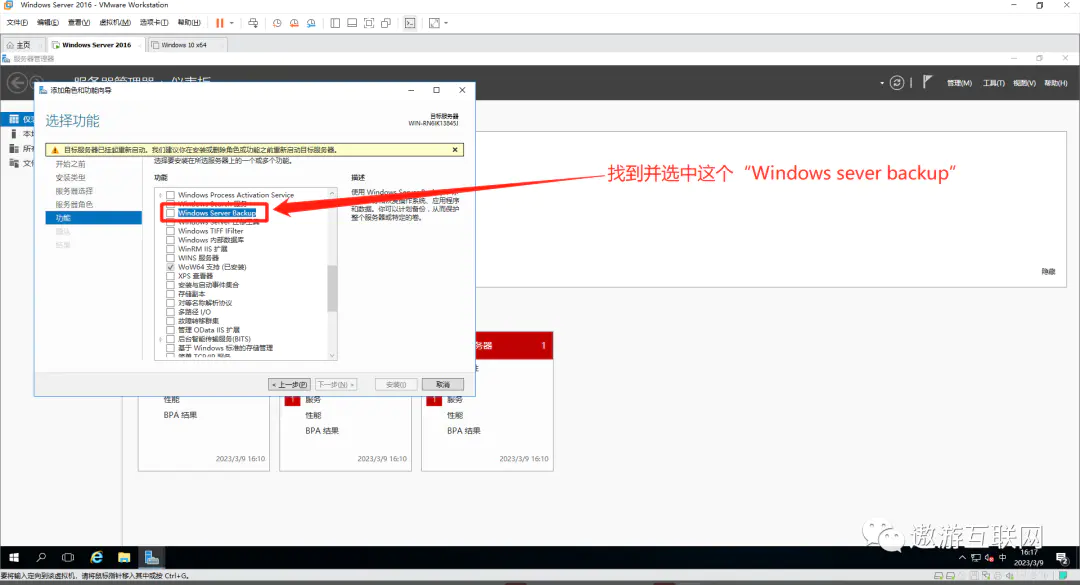Check the XPS 查看器 checkbox
The width and height of the screenshot is (1080, 585).
click(170, 276)
